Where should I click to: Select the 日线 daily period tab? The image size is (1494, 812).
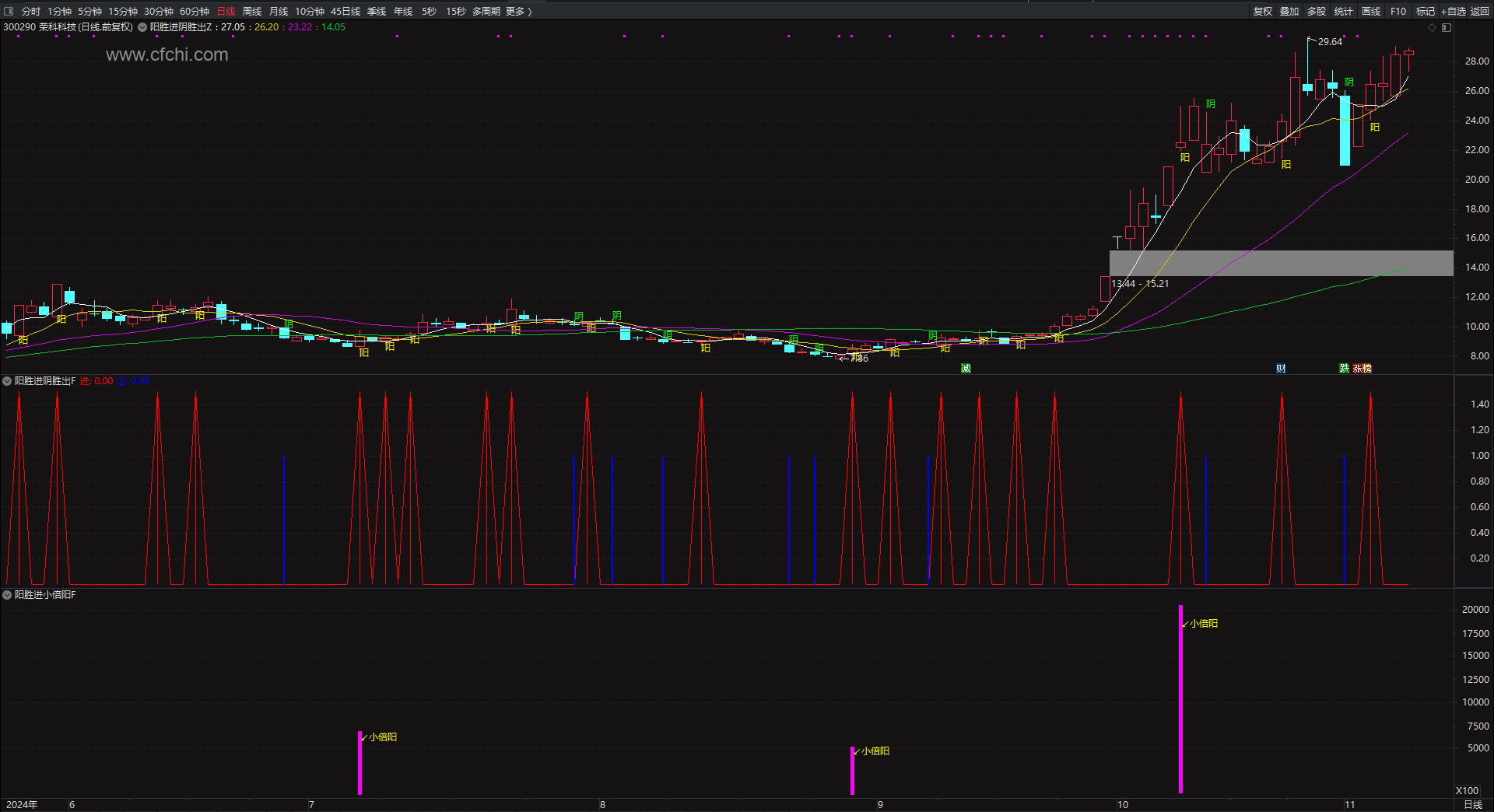[x=226, y=11]
